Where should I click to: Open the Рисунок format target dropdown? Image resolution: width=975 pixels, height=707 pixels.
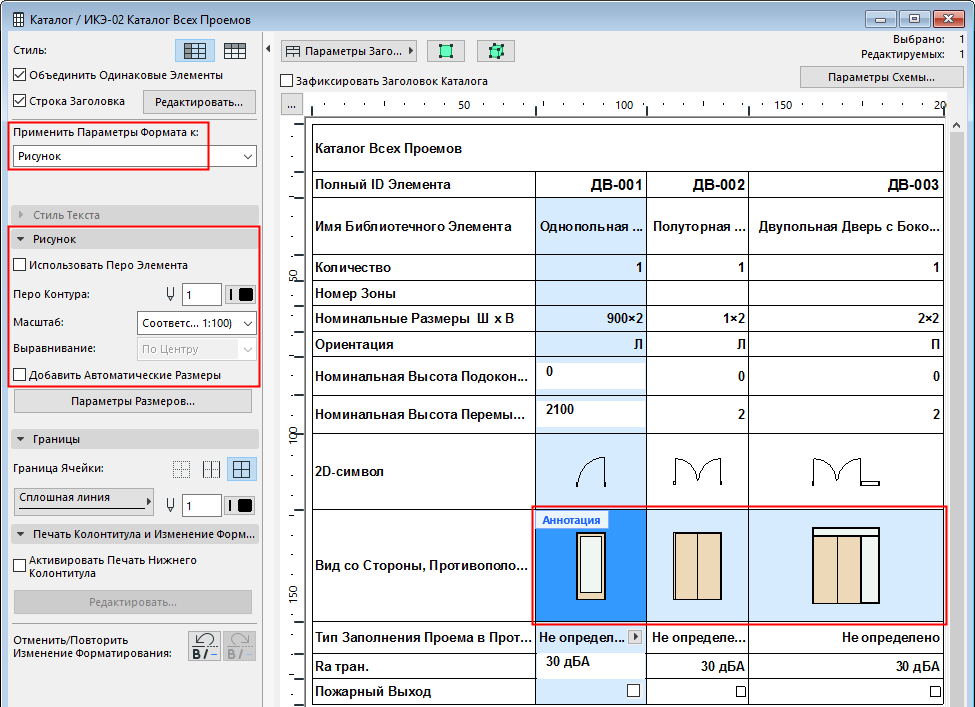pyautogui.click(x=135, y=157)
